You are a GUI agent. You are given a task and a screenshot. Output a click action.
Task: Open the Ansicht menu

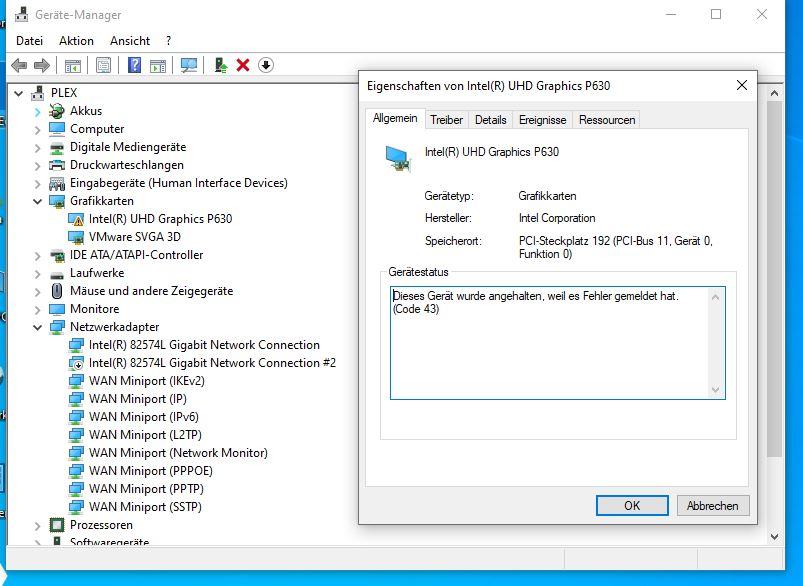[130, 41]
